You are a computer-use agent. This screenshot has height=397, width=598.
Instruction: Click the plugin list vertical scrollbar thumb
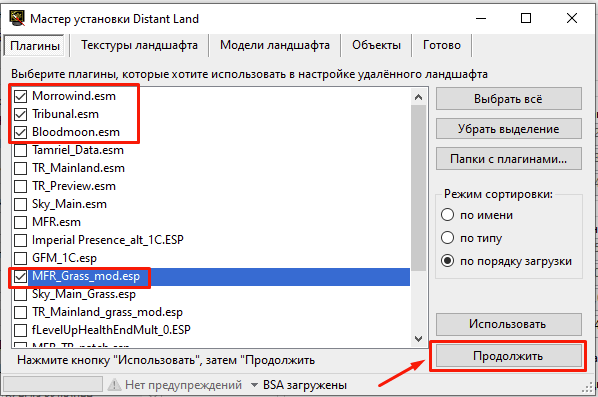pos(418,188)
